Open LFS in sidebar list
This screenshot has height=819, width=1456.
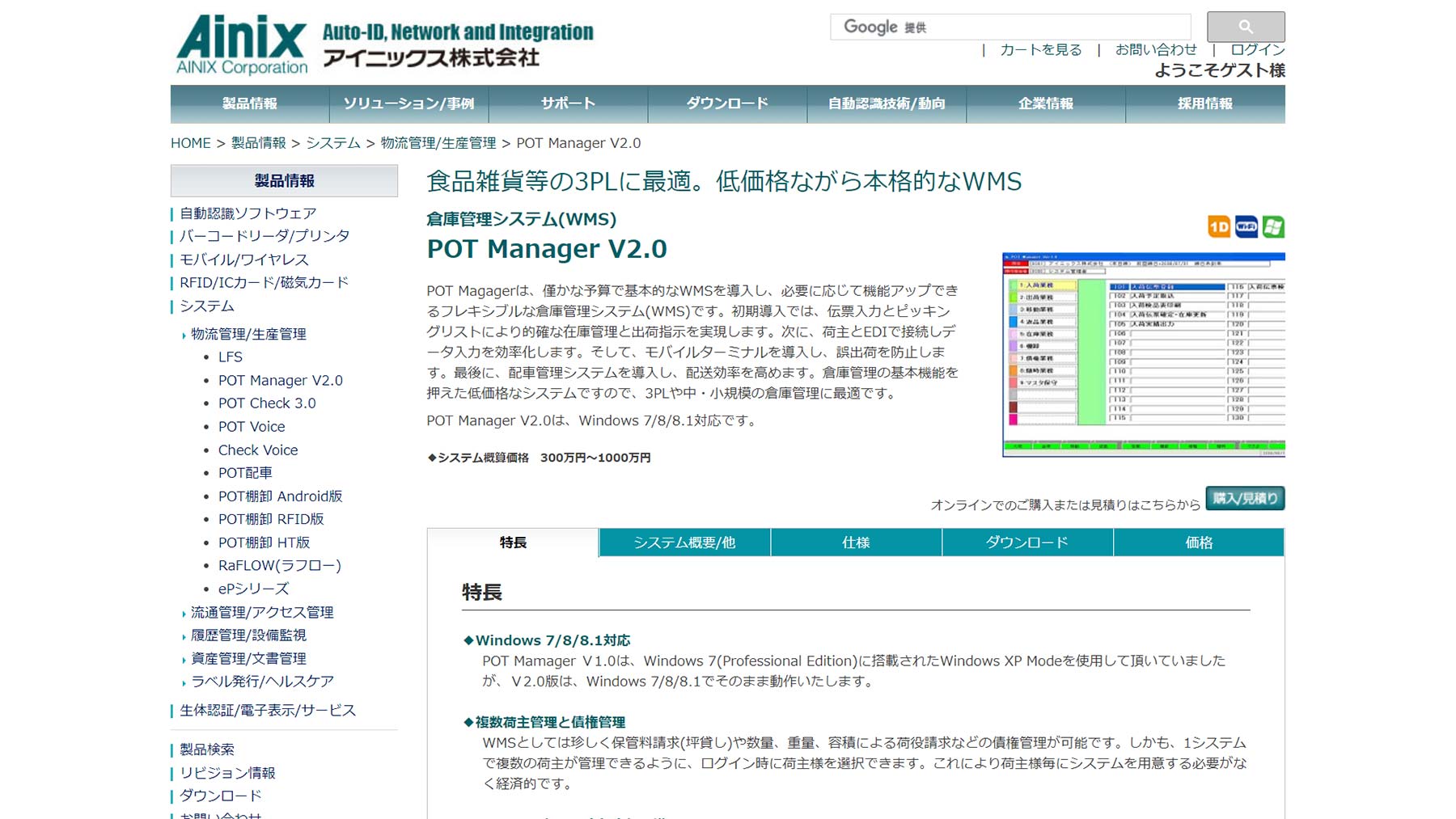point(231,357)
